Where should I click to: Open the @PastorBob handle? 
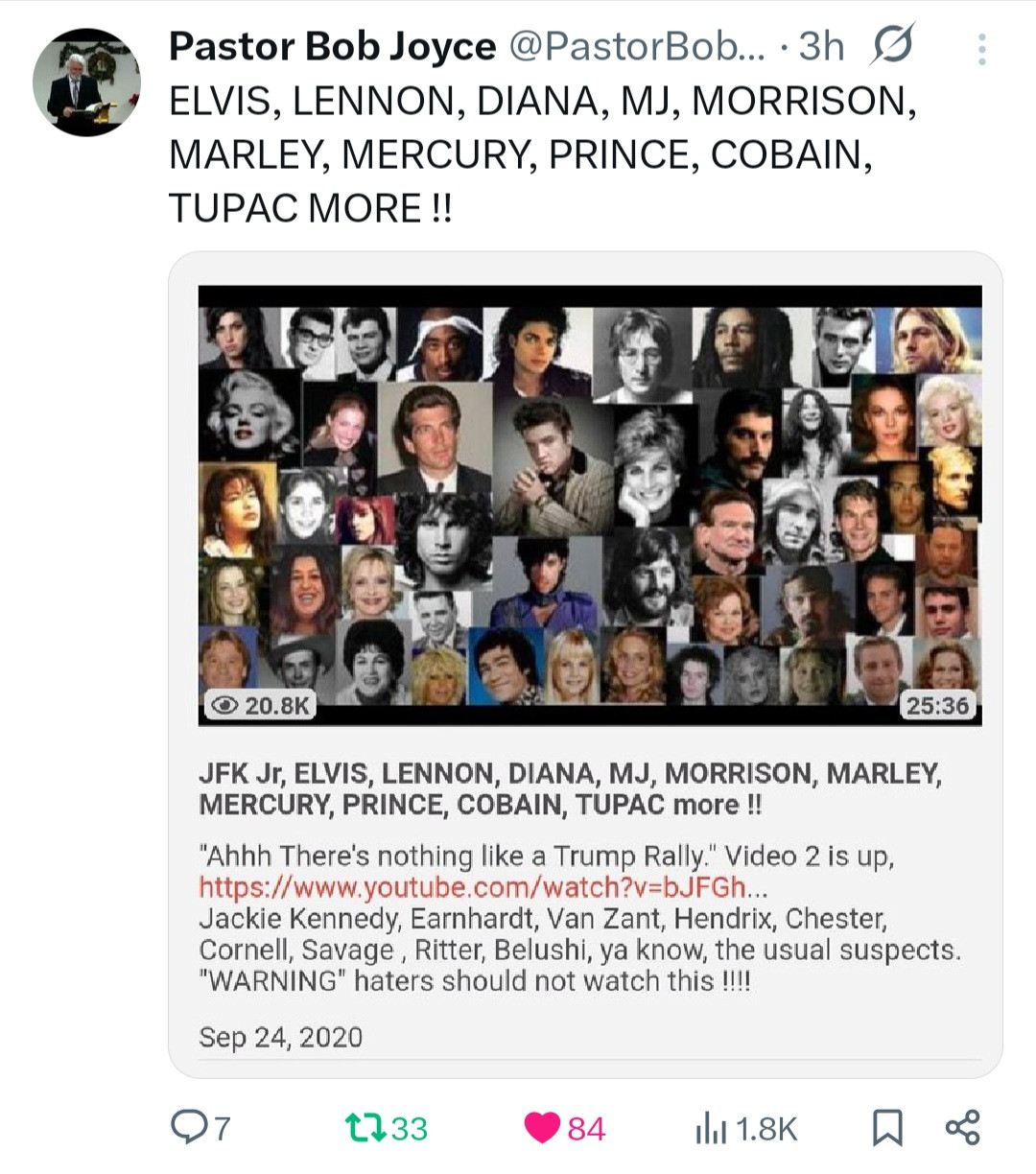click(x=636, y=46)
